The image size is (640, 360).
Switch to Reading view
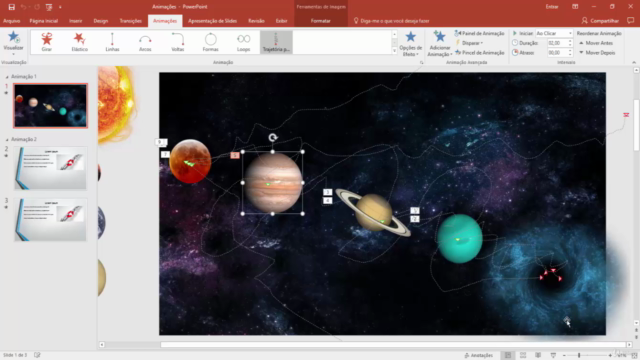click(538, 355)
